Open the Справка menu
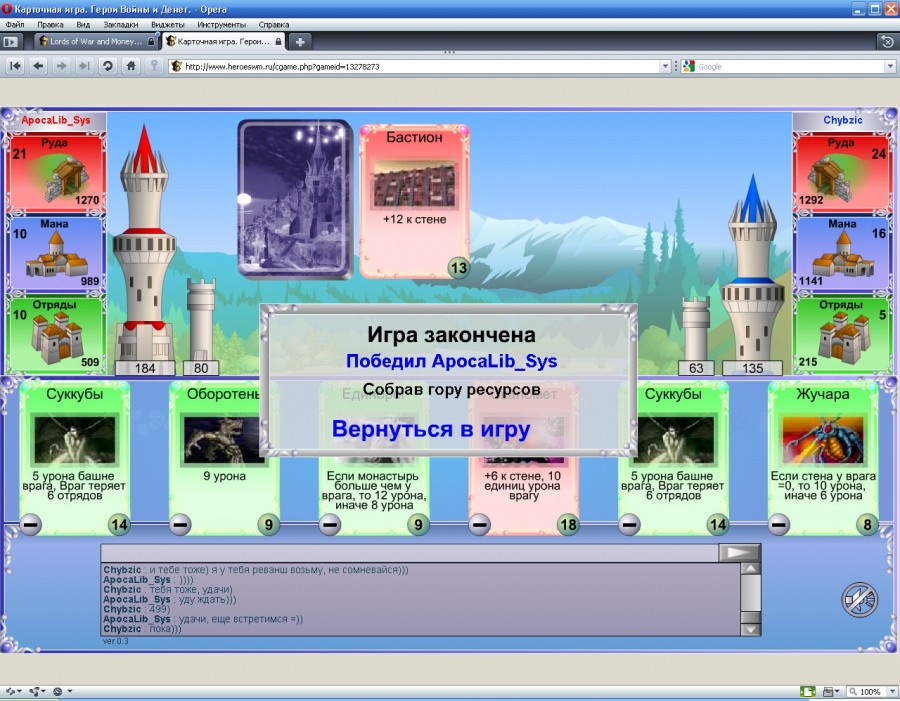Screen dimensions: 900x701 274,25
